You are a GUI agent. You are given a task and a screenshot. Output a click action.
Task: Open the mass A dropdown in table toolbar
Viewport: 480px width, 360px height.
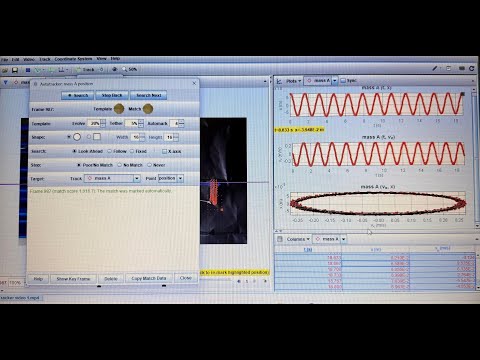click(330, 239)
